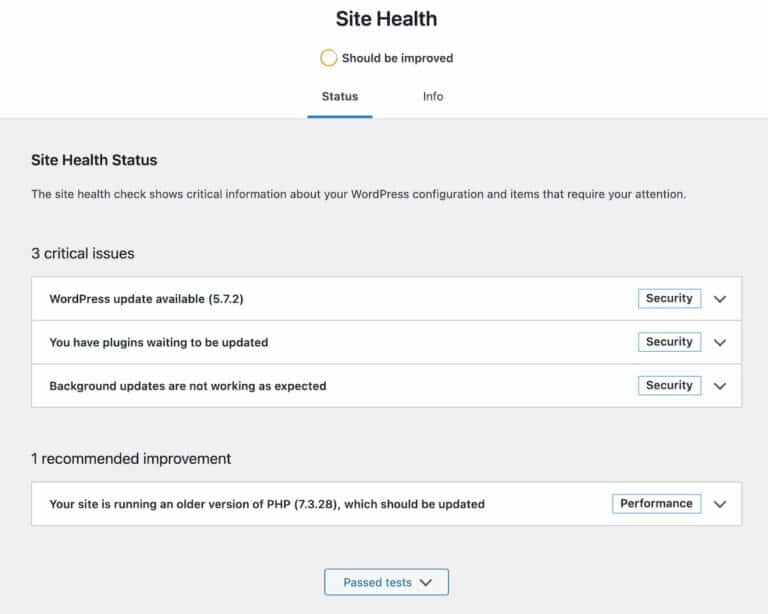Click the 'Should be improved' status circle icon
768x614 pixels.
(x=329, y=58)
